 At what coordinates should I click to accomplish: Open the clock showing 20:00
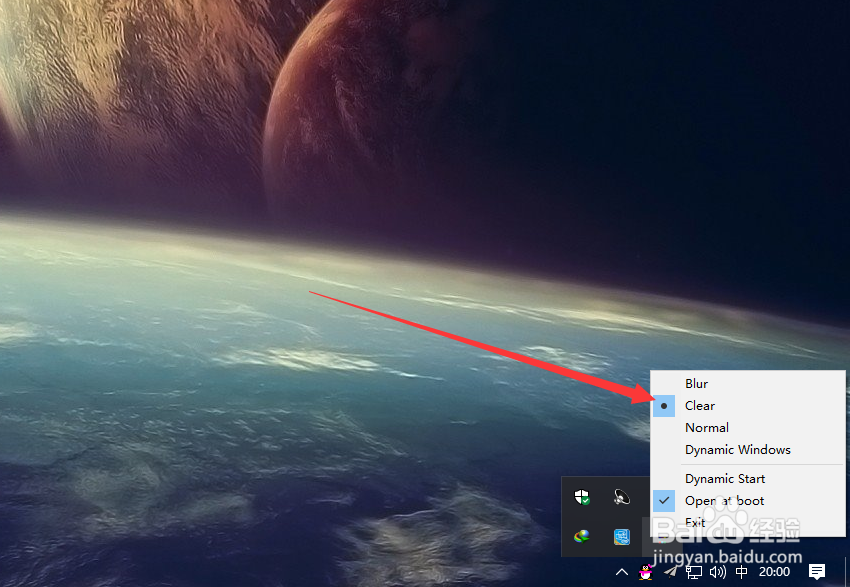[x=774, y=572]
